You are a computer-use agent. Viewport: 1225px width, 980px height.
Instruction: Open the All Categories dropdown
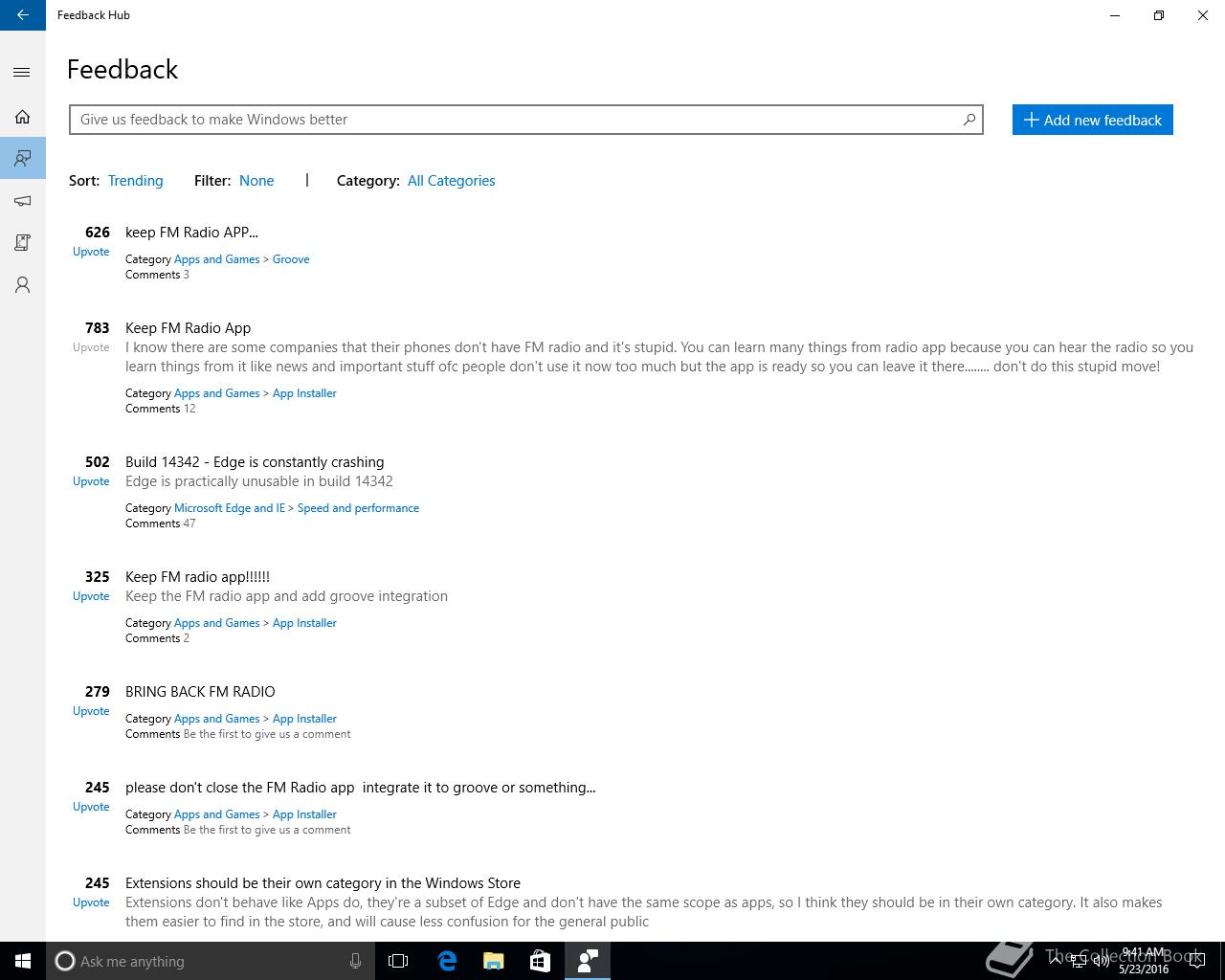tap(452, 181)
